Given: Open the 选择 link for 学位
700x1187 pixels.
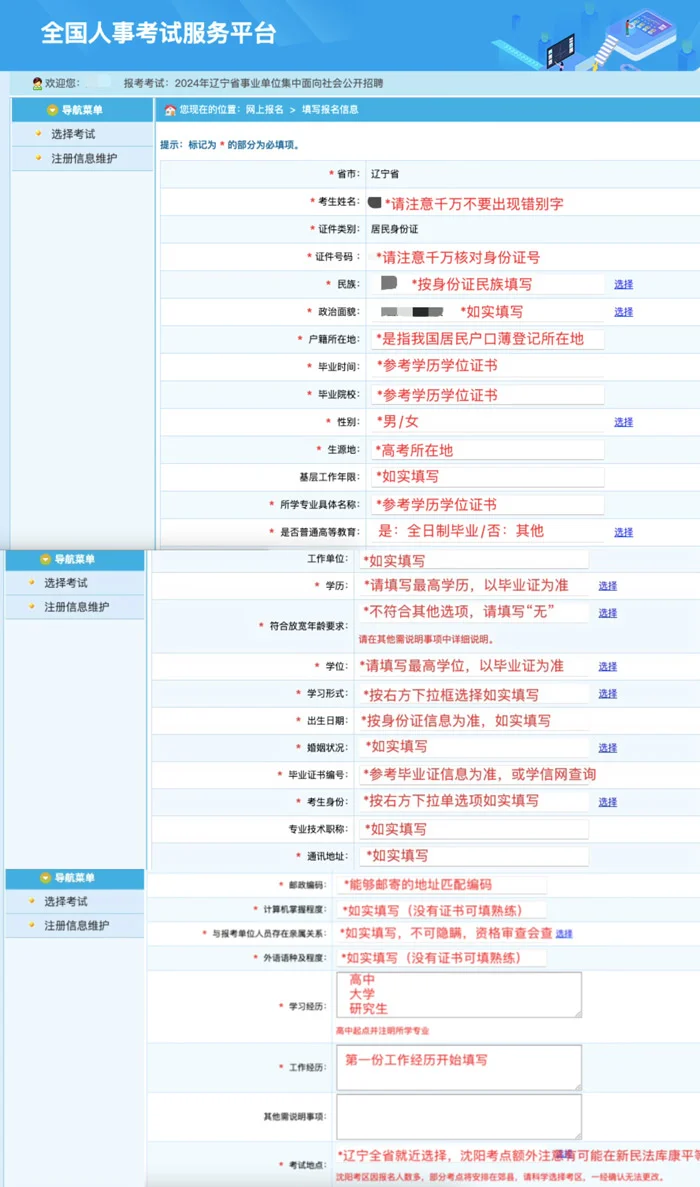Looking at the screenshot, I should point(608,667).
